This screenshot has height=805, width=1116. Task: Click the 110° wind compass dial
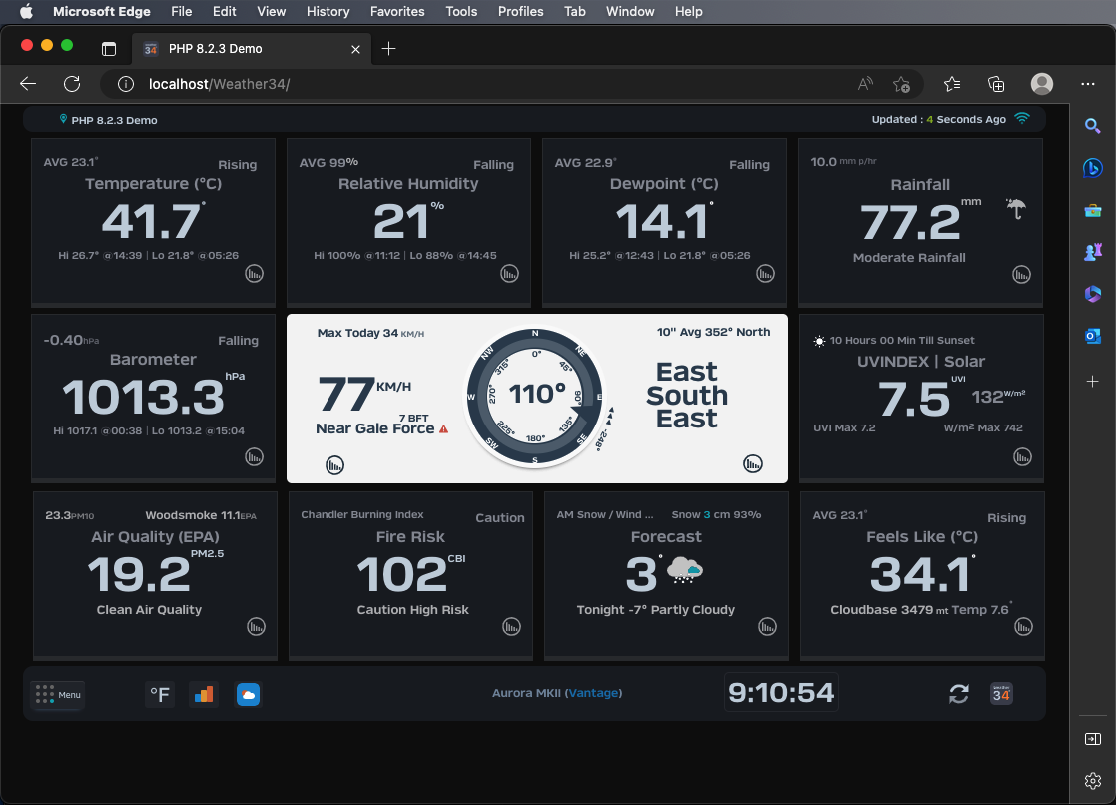(535, 396)
